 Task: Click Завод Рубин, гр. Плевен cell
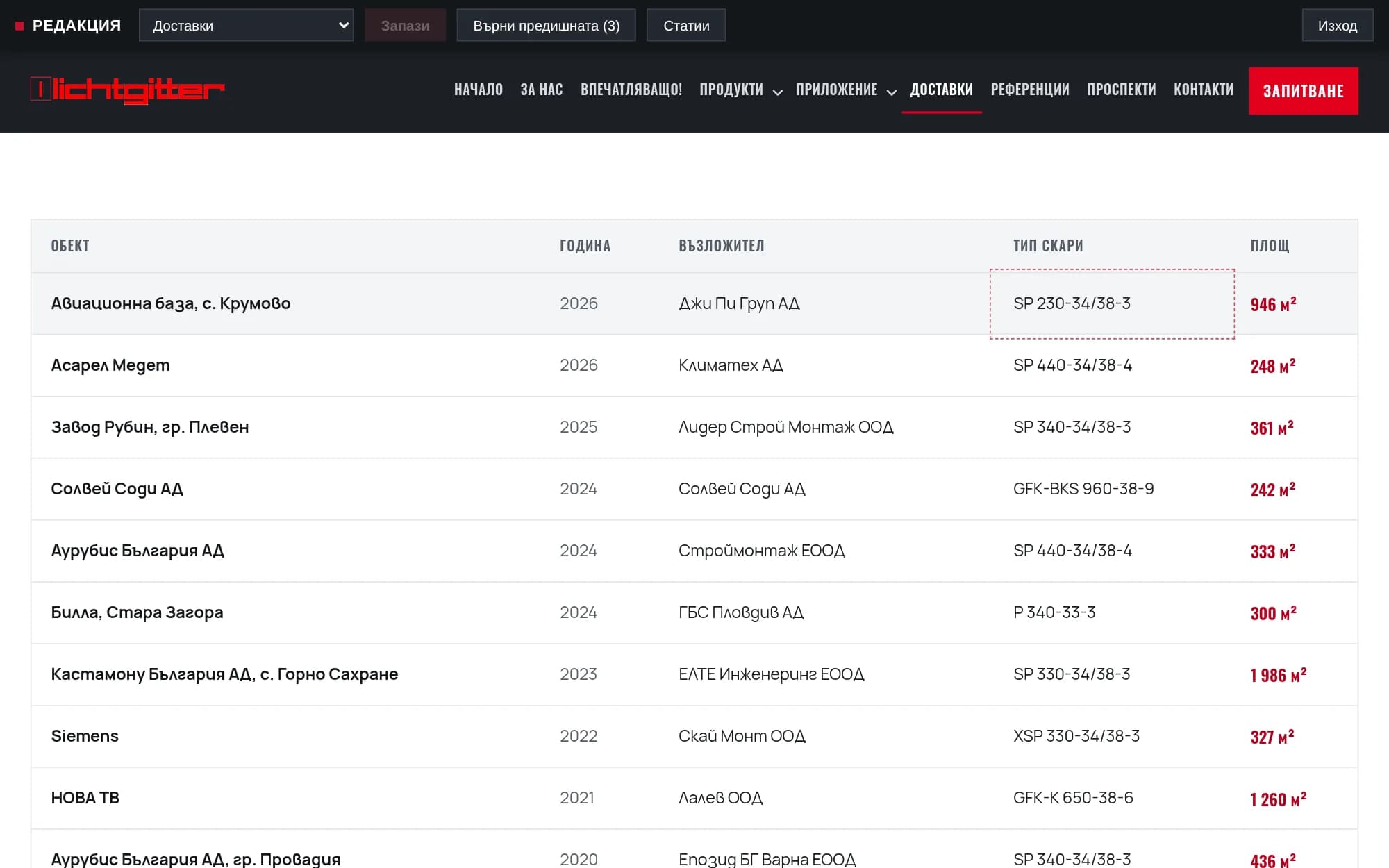pyautogui.click(x=150, y=427)
